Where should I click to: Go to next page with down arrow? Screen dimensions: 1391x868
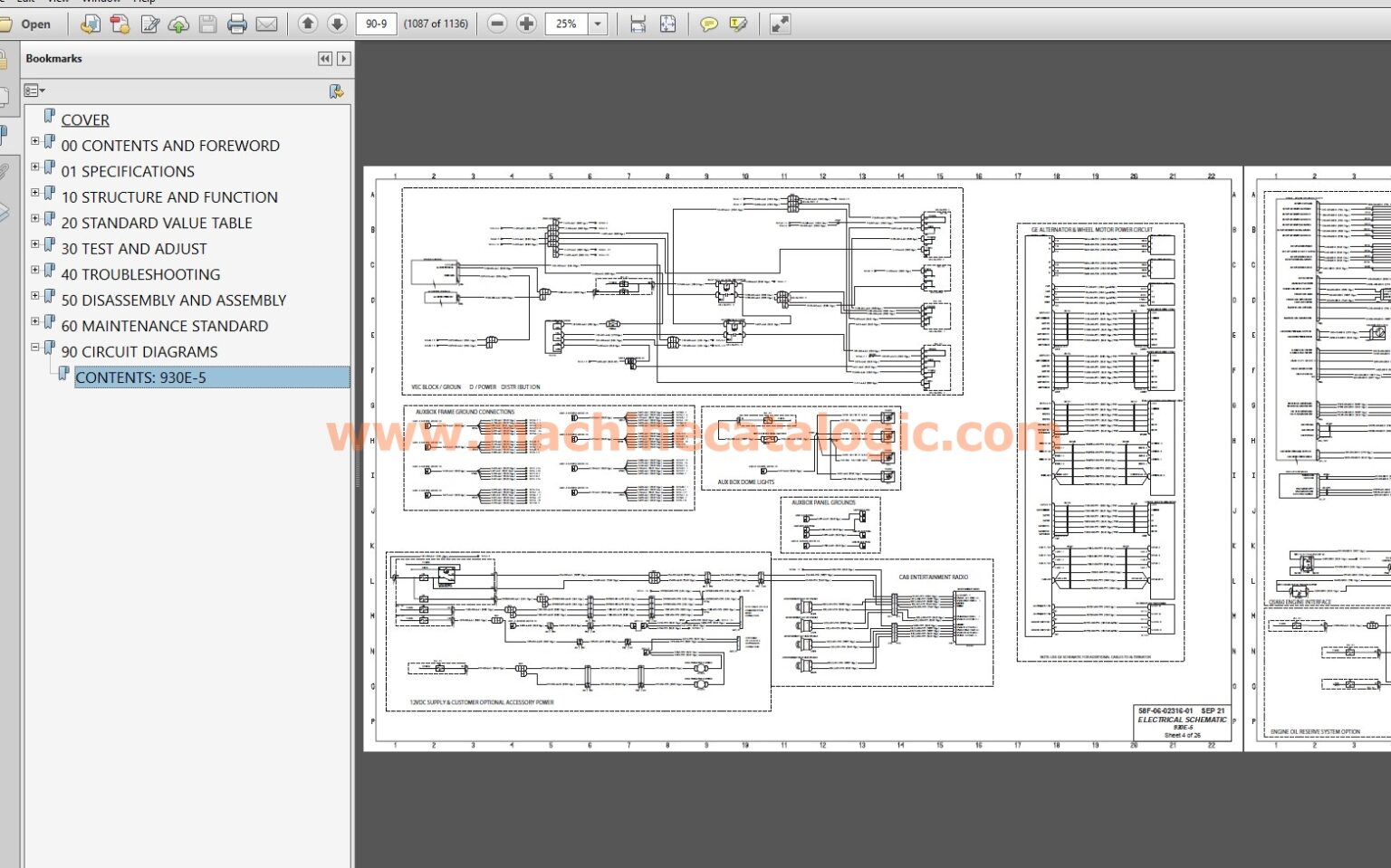pyautogui.click(x=337, y=24)
